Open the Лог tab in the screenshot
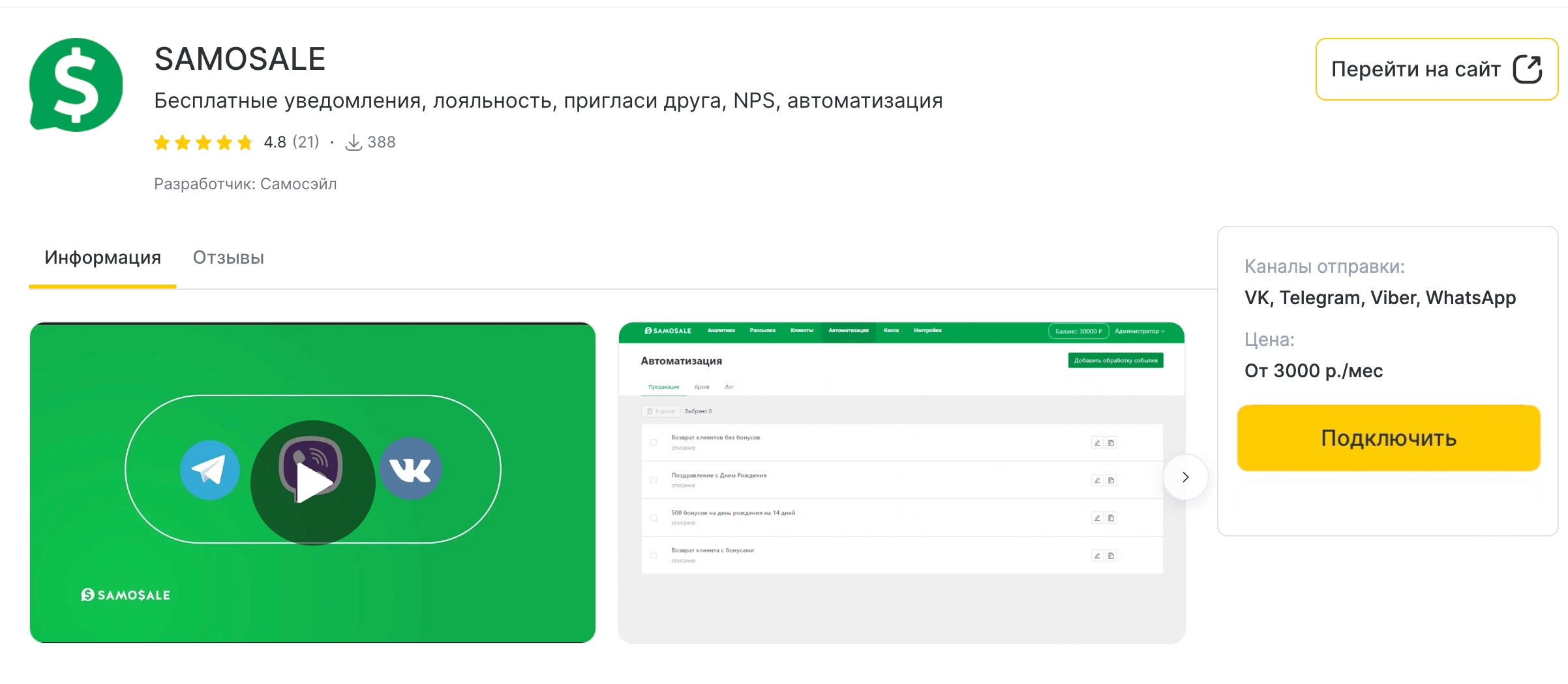This screenshot has width=1568, height=684. [729, 387]
